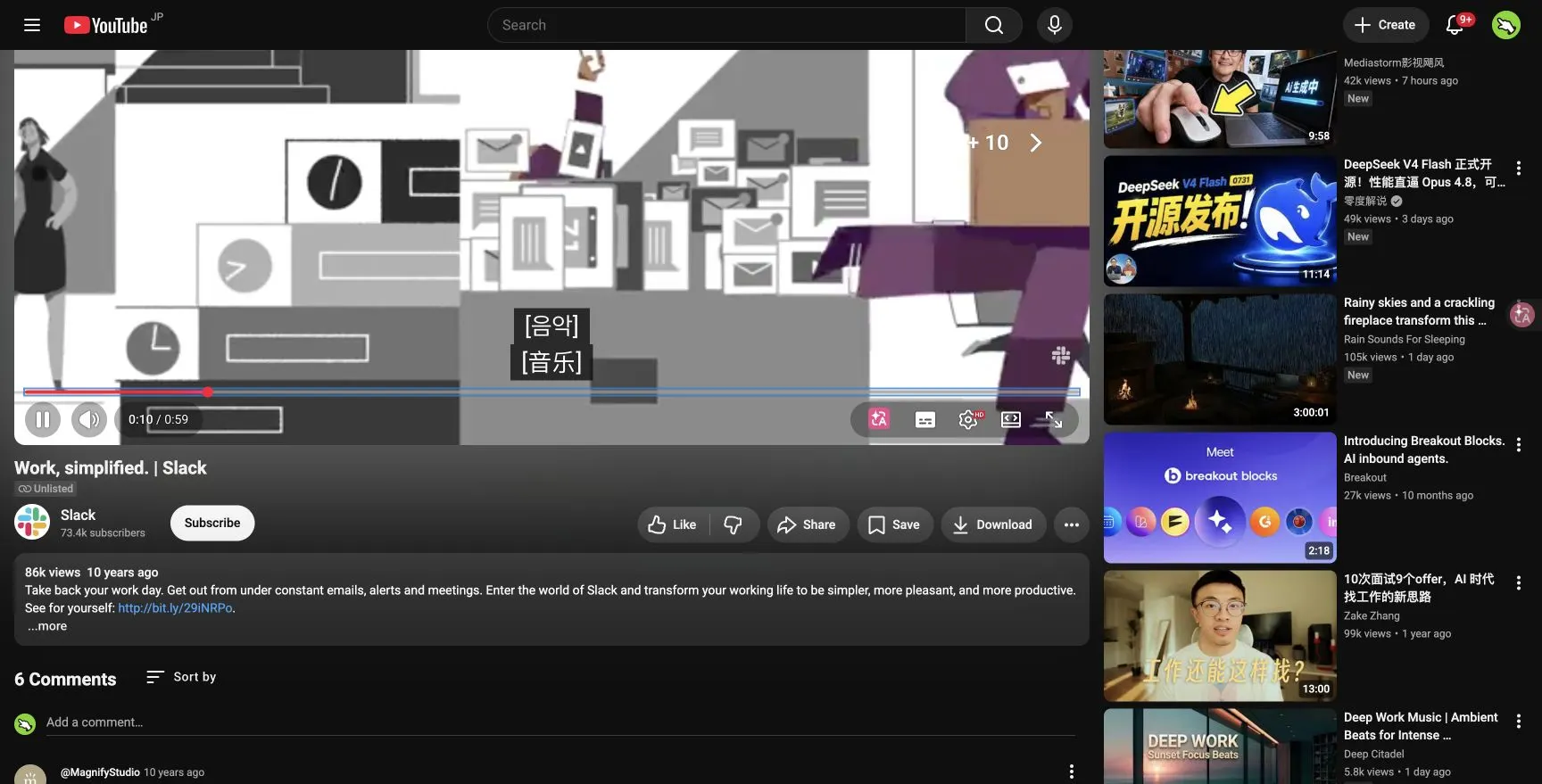Subscribe to the Slack channel
The height and width of the screenshot is (784, 1542).
pyautogui.click(x=212, y=523)
